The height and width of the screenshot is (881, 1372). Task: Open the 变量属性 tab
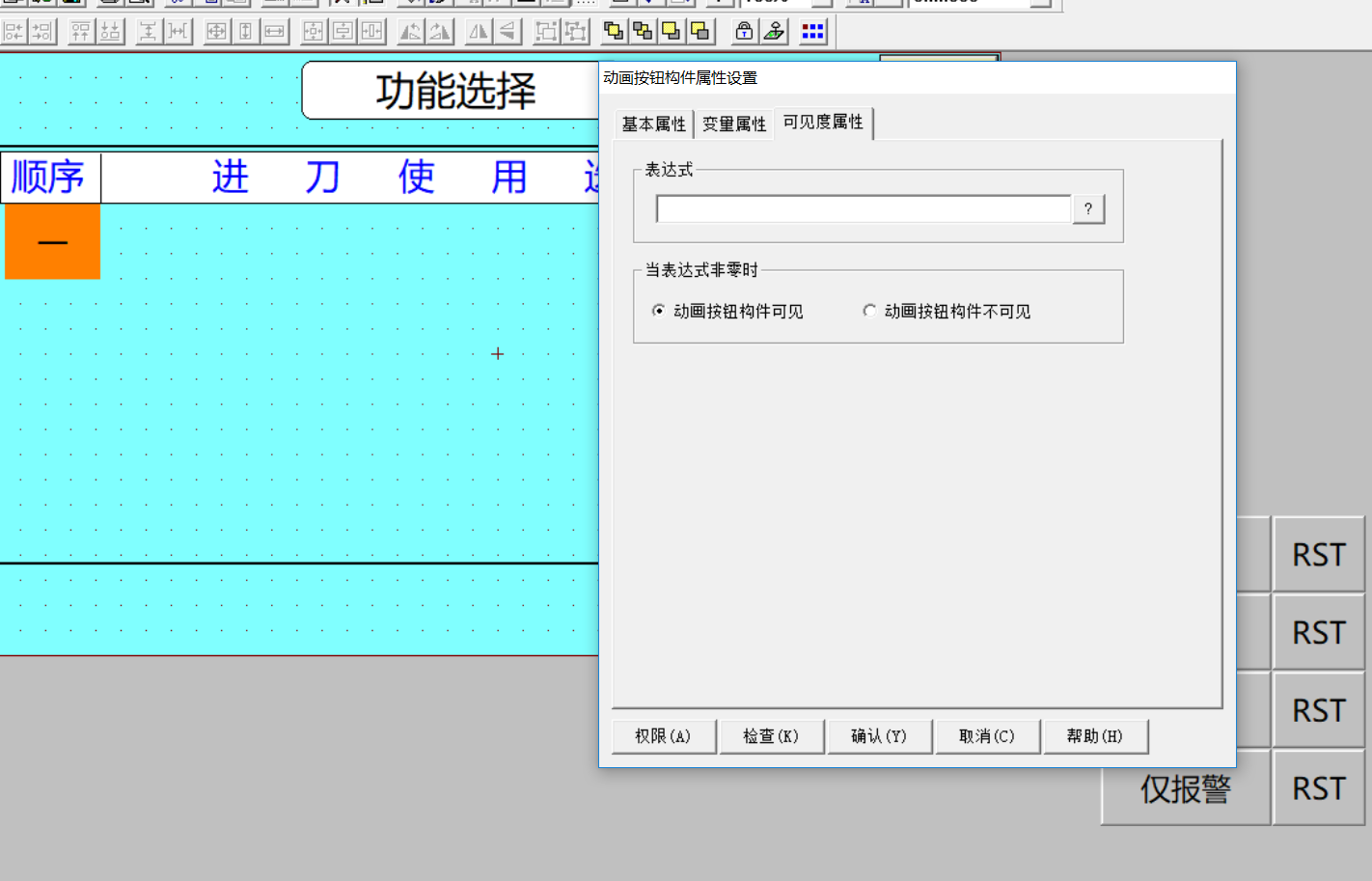click(x=733, y=124)
